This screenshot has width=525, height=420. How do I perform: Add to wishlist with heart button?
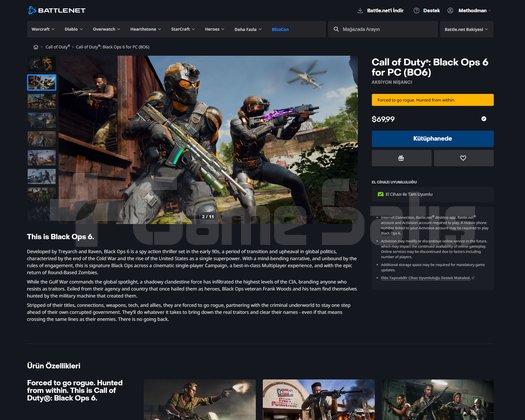[463, 158]
